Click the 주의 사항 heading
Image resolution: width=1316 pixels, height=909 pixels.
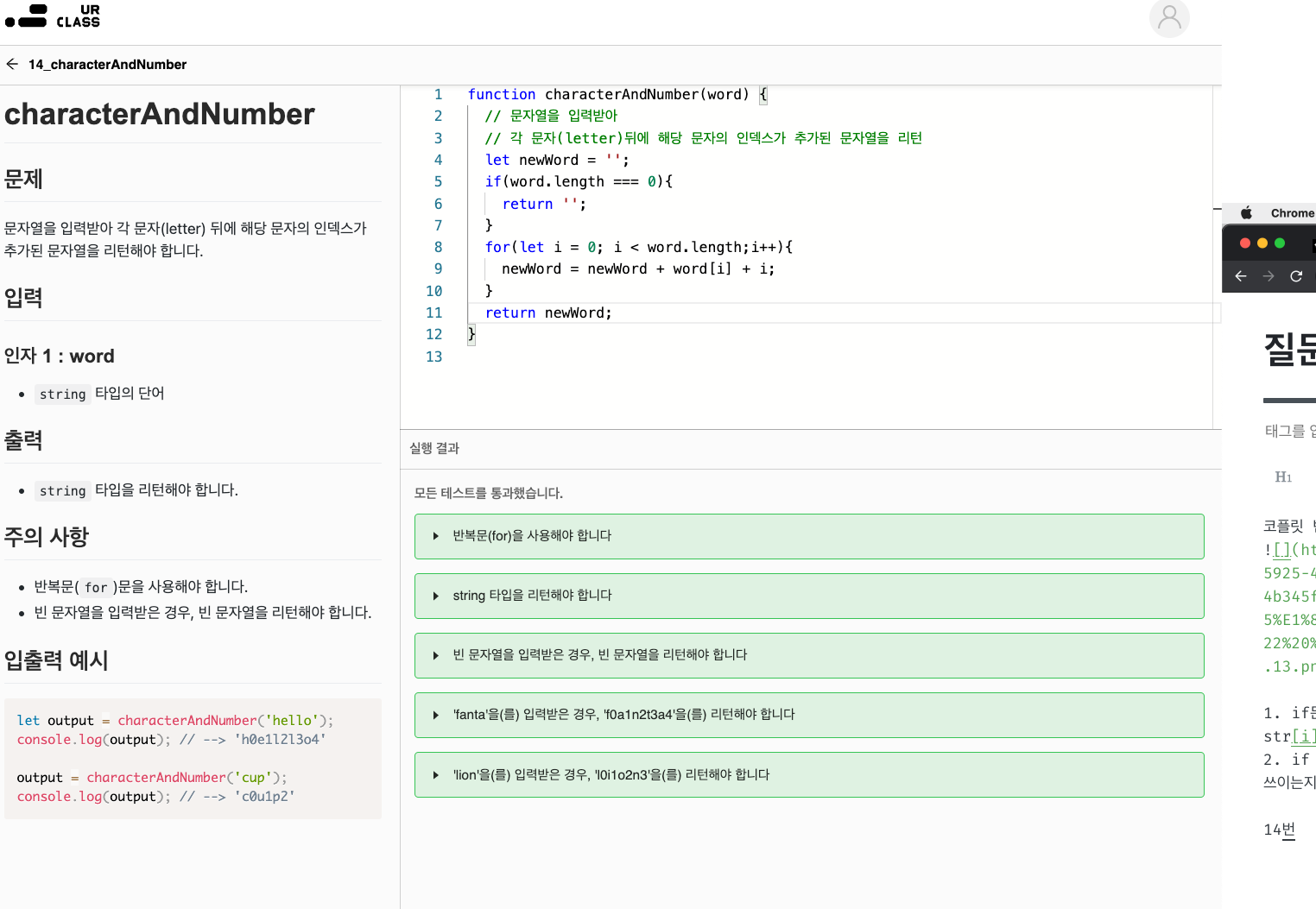click(x=47, y=538)
